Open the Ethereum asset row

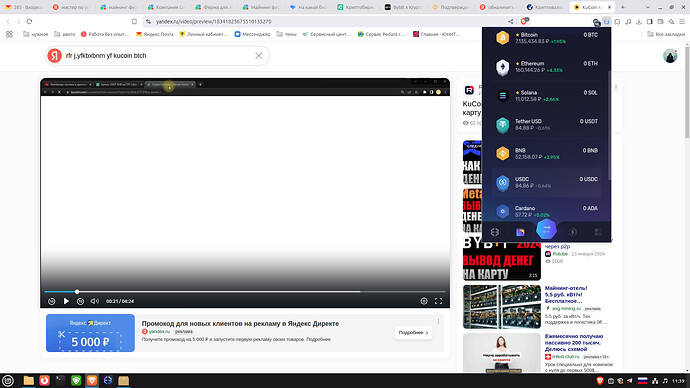pyautogui.click(x=547, y=67)
